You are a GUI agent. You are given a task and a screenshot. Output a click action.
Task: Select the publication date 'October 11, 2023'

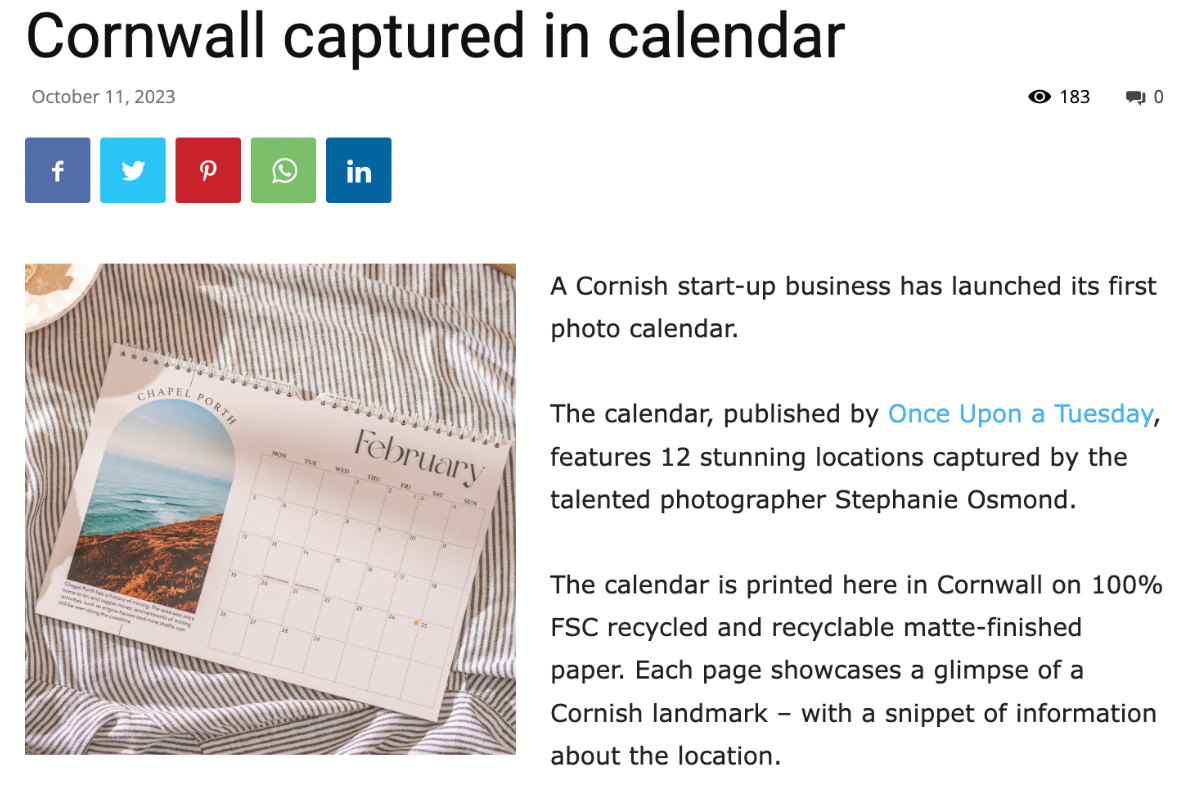[x=102, y=96]
